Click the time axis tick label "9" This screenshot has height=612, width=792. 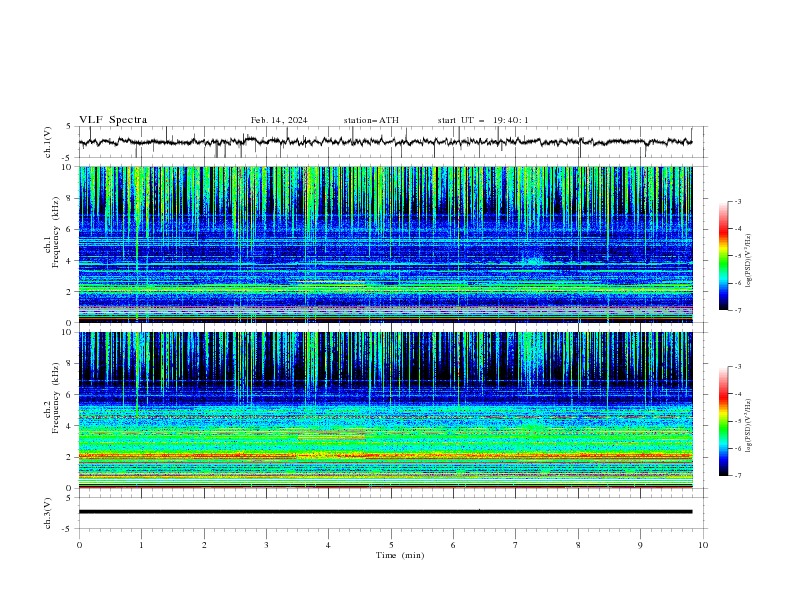click(640, 545)
